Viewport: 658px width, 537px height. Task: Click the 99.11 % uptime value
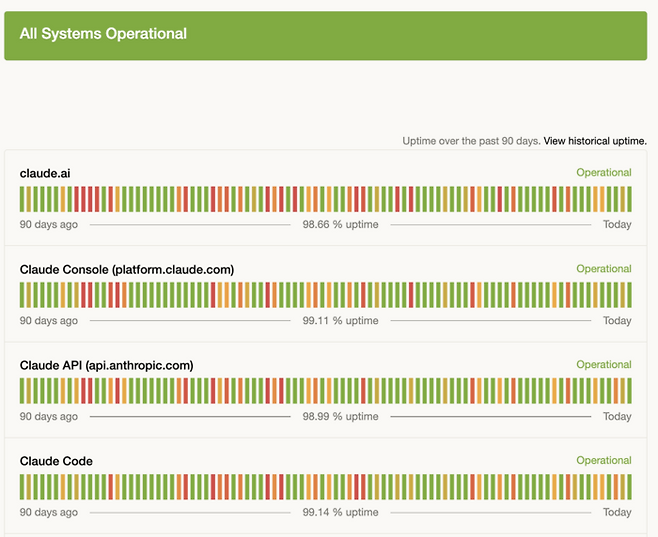[340, 321]
